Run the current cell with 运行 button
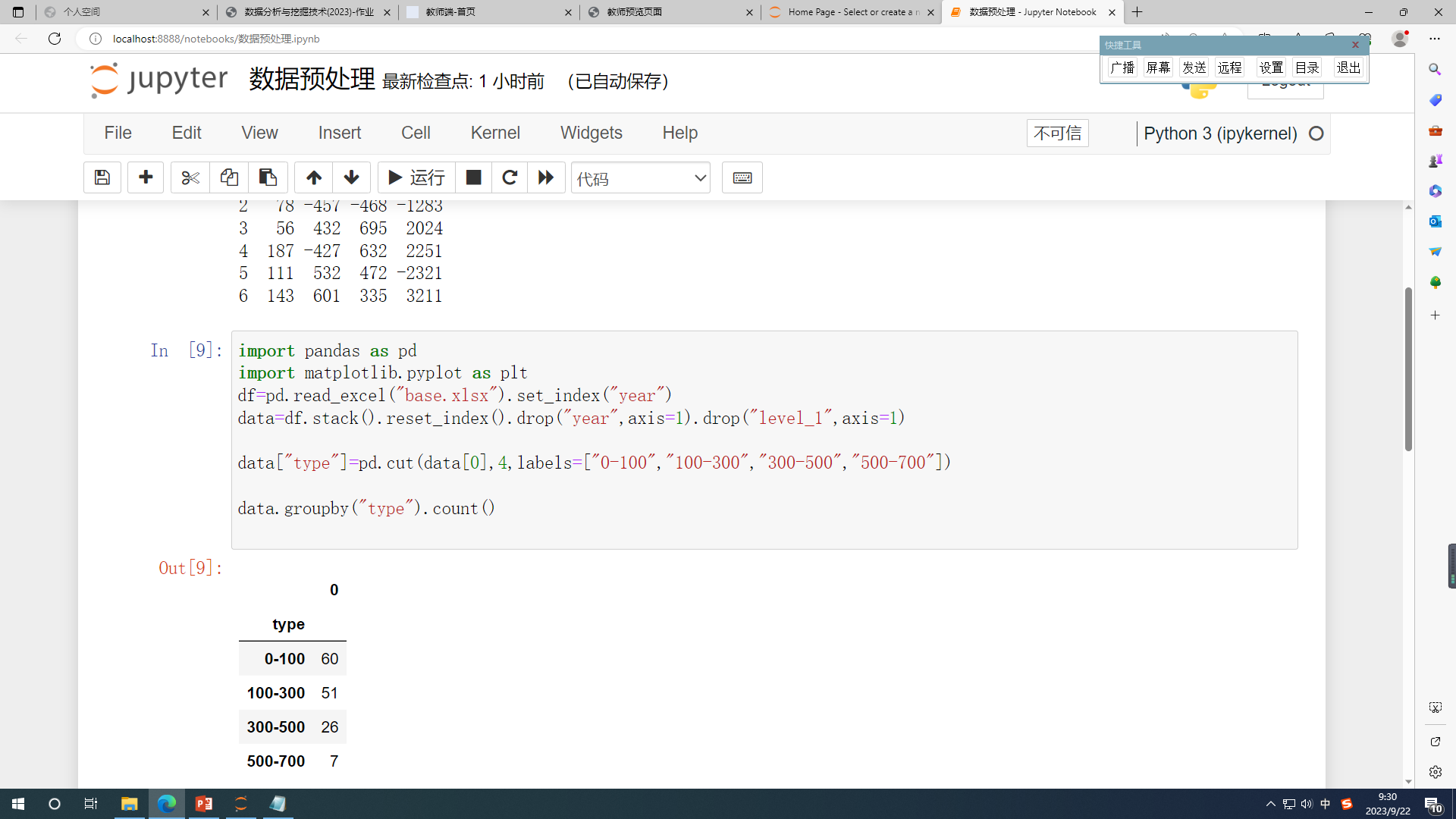Screen dimensions: 1456x819 click(x=416, y=177)
